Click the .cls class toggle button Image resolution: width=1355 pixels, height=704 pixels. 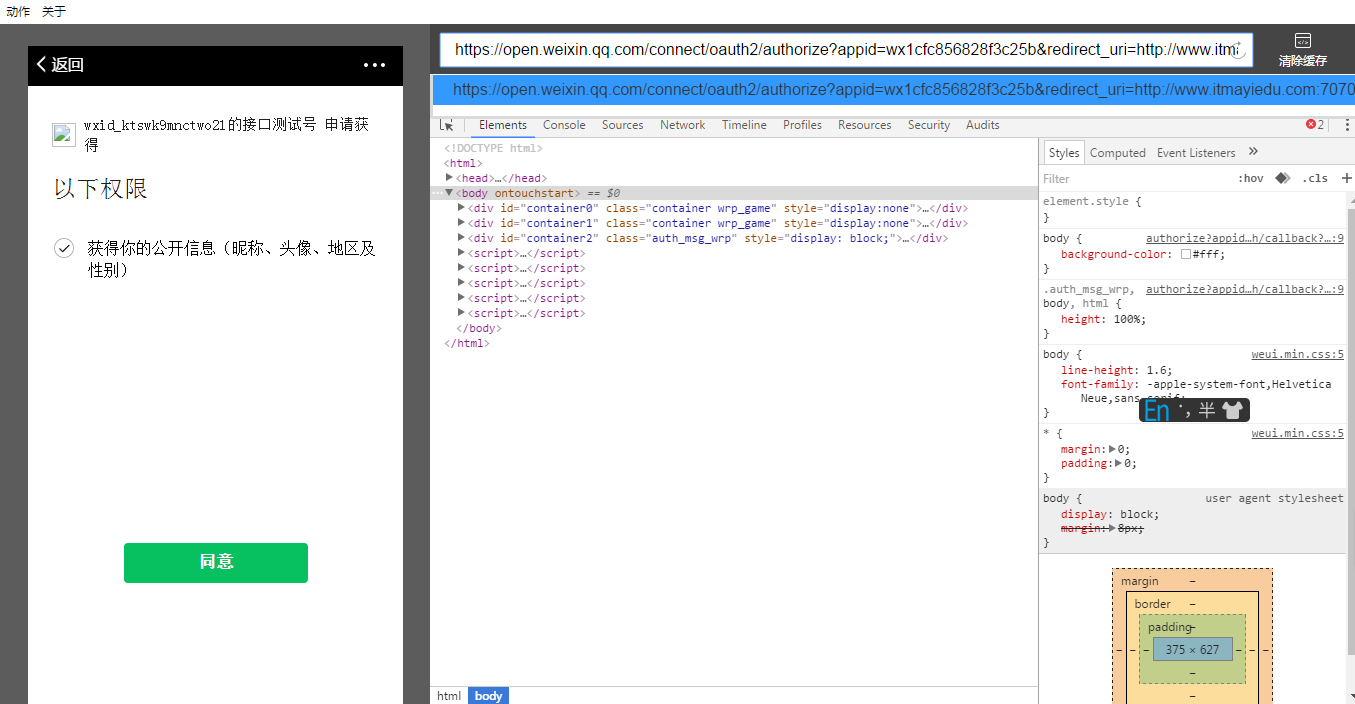pyautogui.click(x=1315, y=179)
